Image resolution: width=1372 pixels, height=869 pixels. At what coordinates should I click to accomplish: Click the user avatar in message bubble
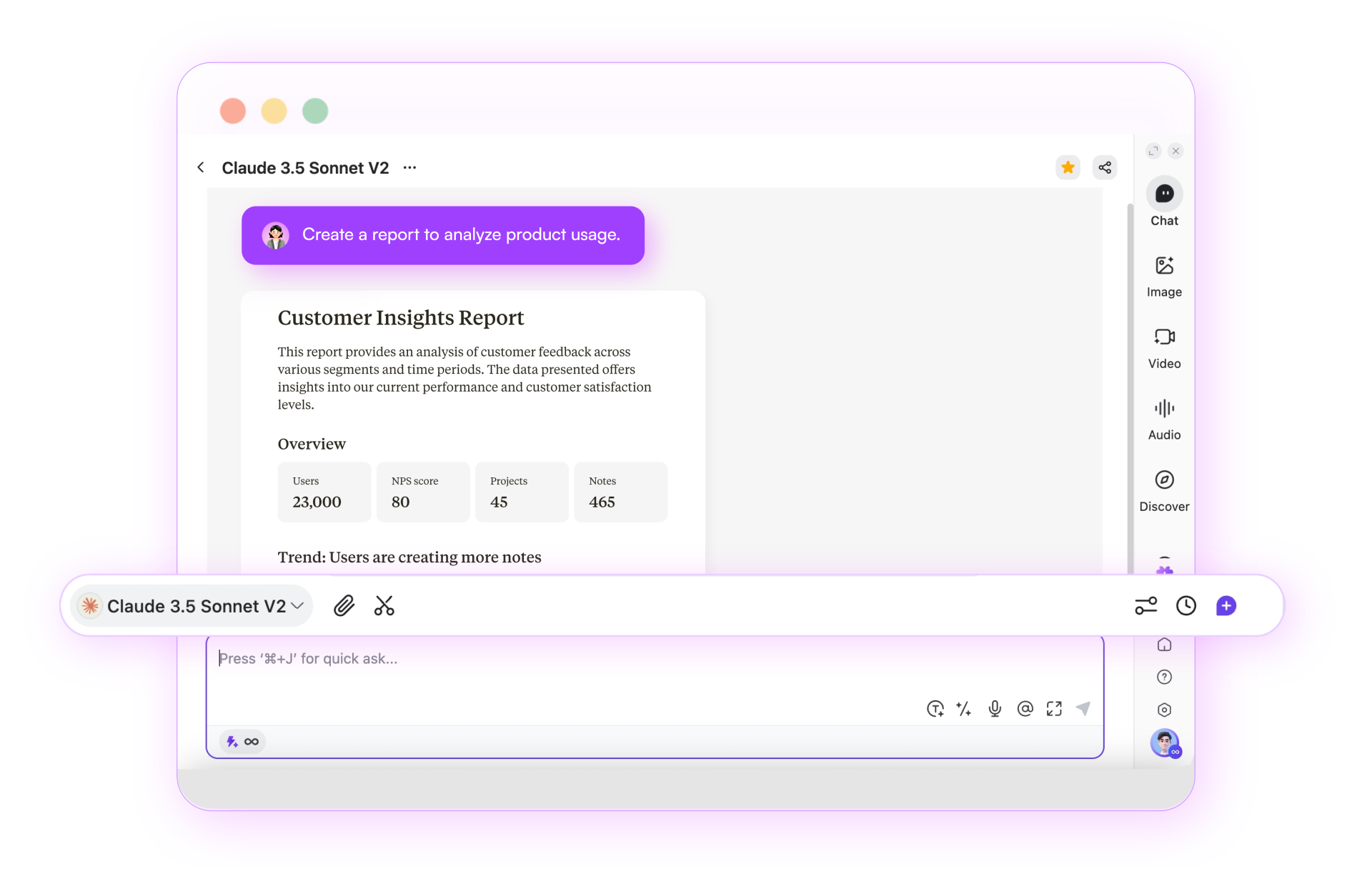[x=275, y=235]
